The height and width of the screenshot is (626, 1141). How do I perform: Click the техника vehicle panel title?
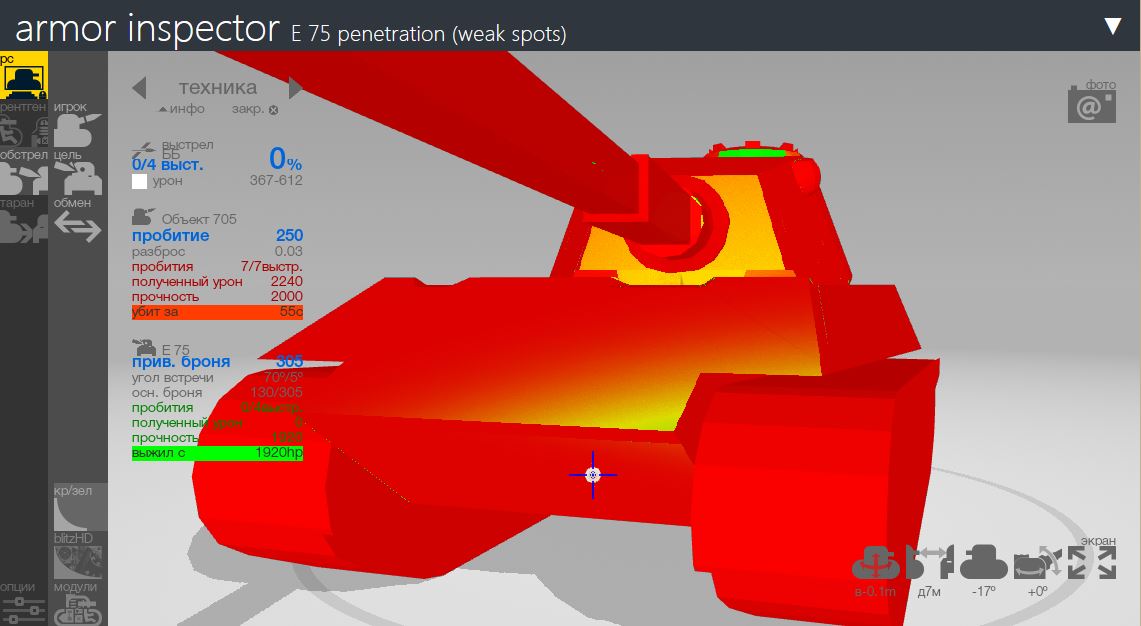click(x=218, y=87)
